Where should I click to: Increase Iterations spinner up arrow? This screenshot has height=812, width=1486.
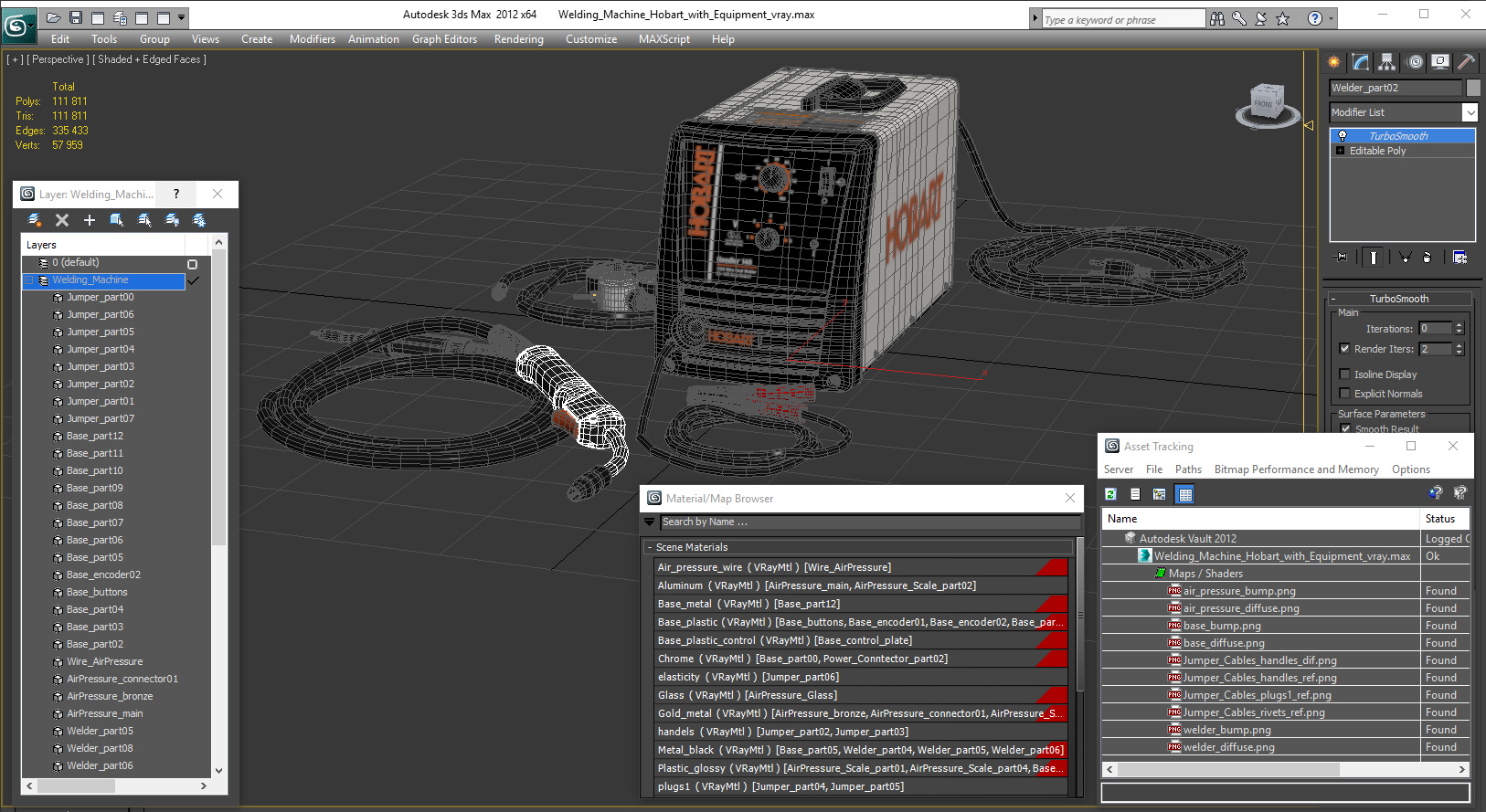[x=1459, y=325]
